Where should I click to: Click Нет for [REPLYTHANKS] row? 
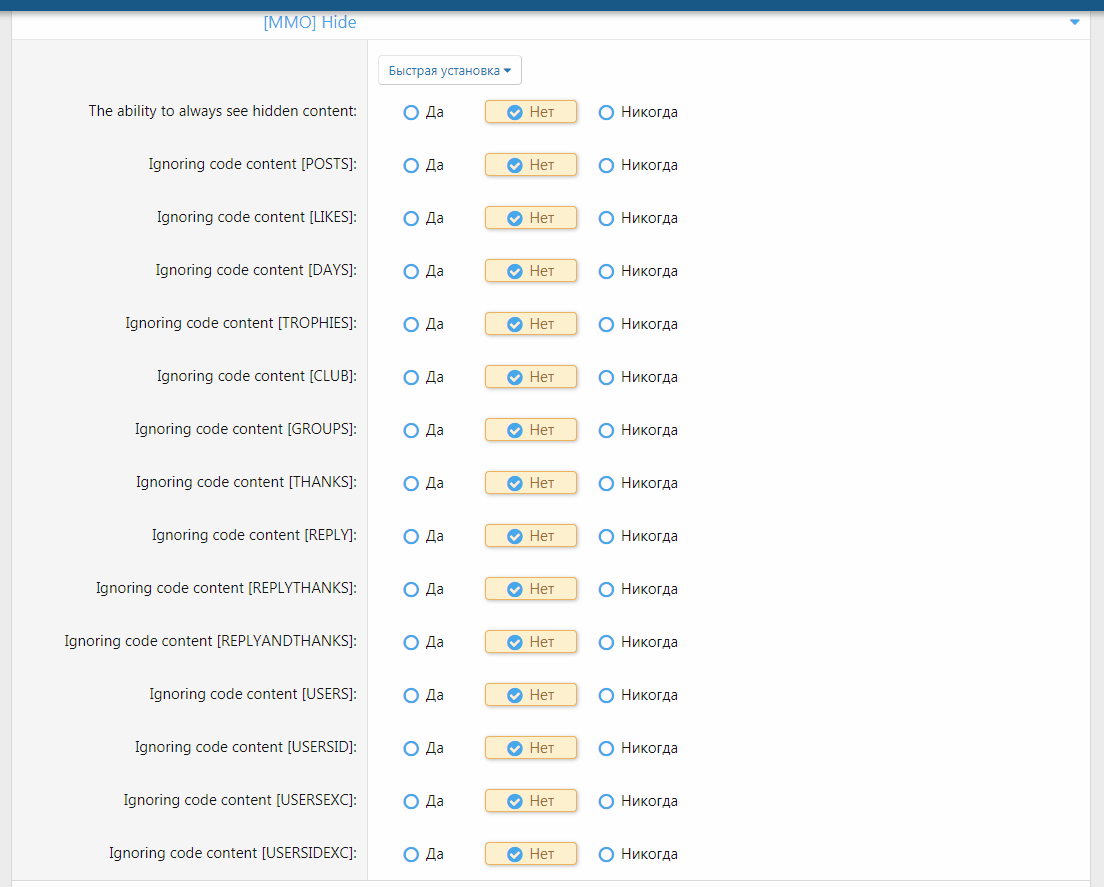point(530,589)
